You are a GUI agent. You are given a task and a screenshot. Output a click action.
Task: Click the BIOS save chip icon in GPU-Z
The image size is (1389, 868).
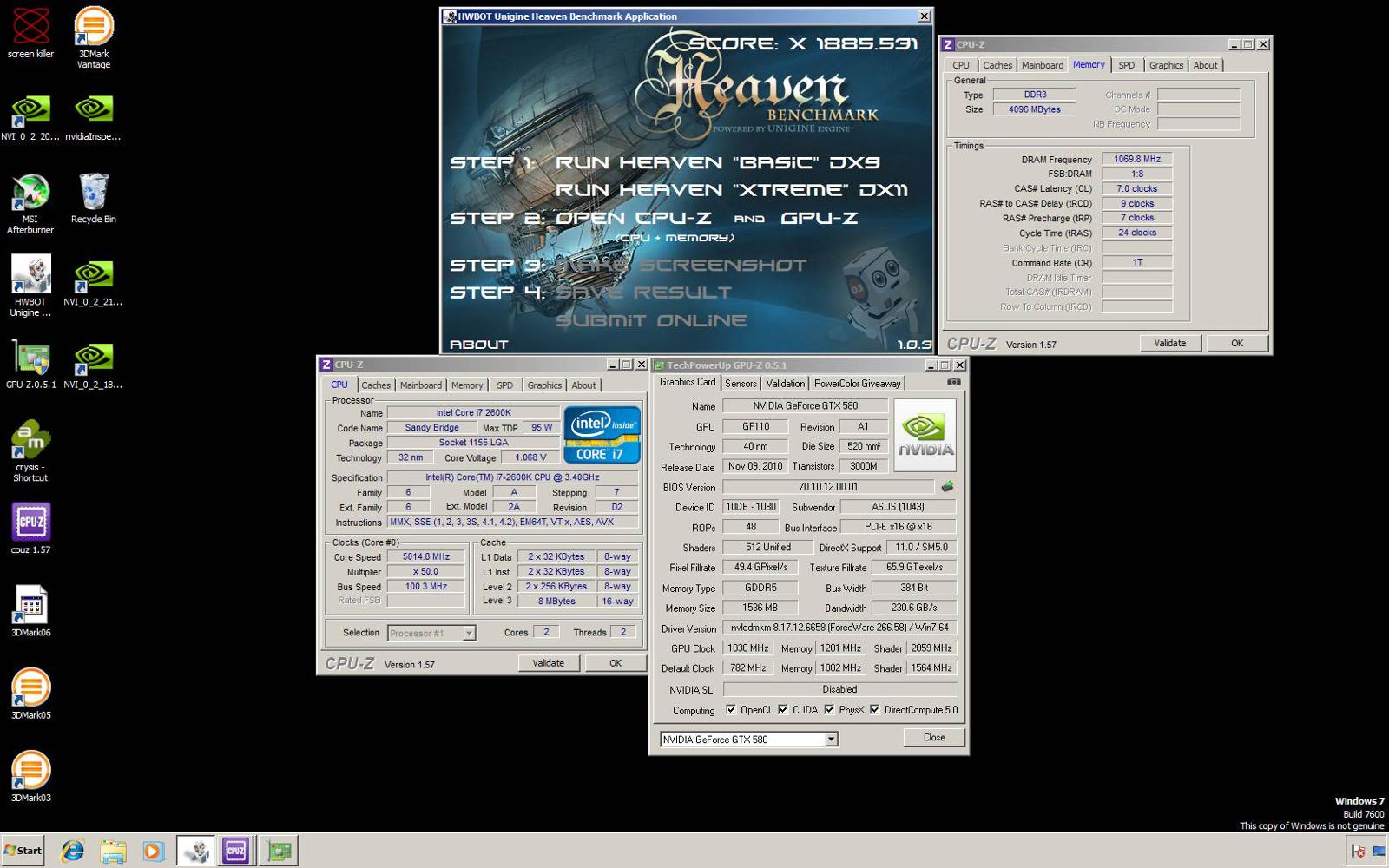click(947, 487)
